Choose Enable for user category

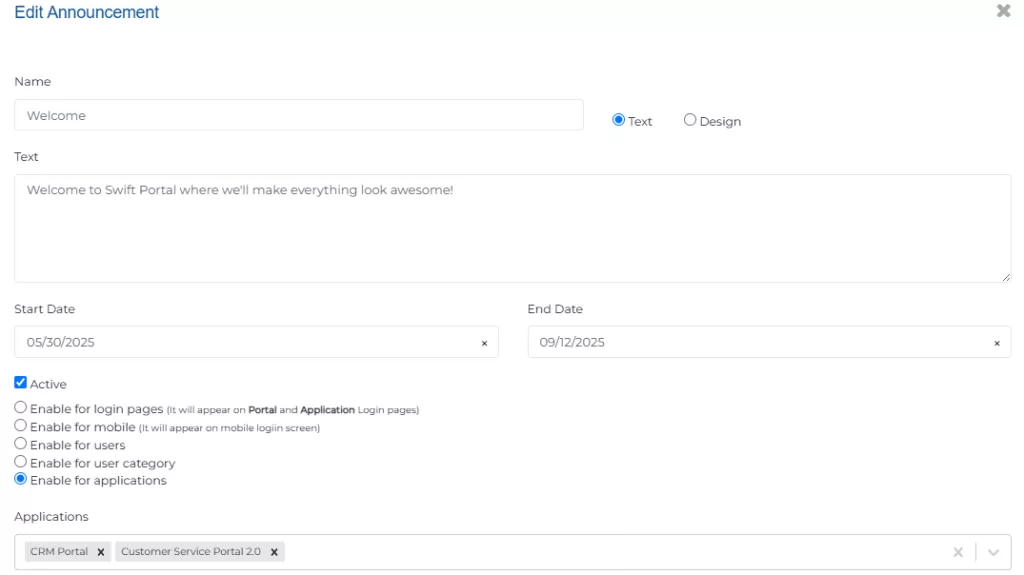click(x=21, y=462)
